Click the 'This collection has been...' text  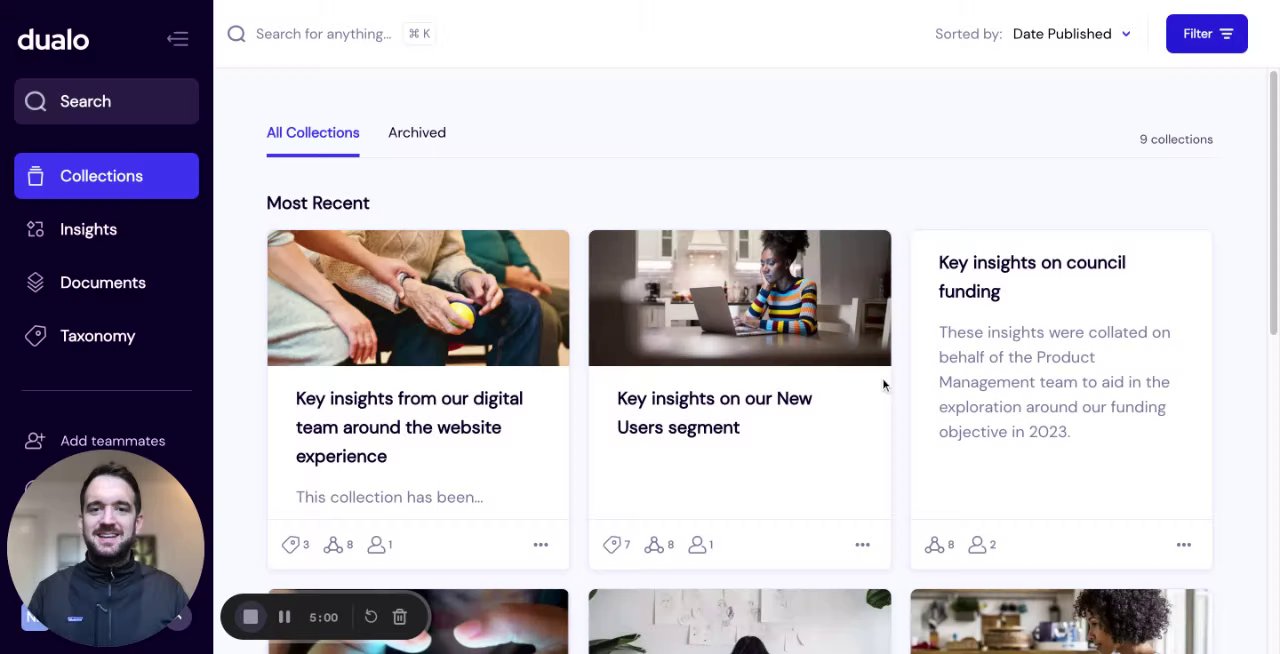(x=389, y=497)
